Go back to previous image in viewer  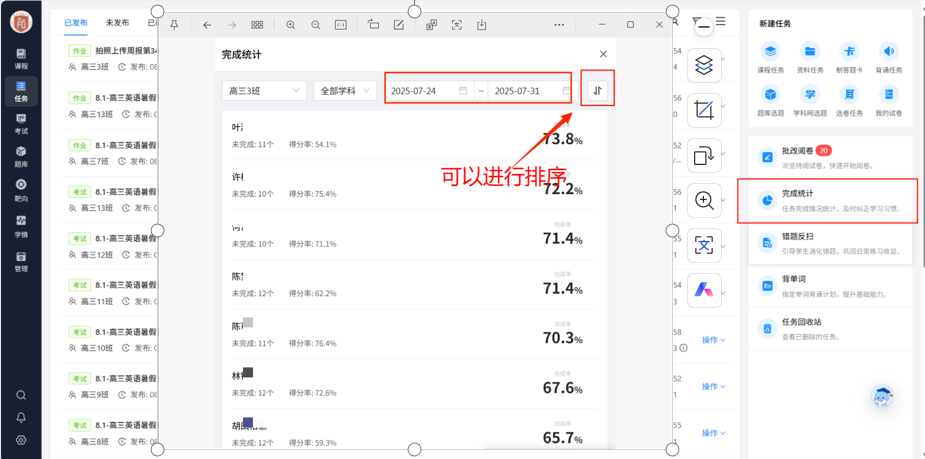(207, 25)
